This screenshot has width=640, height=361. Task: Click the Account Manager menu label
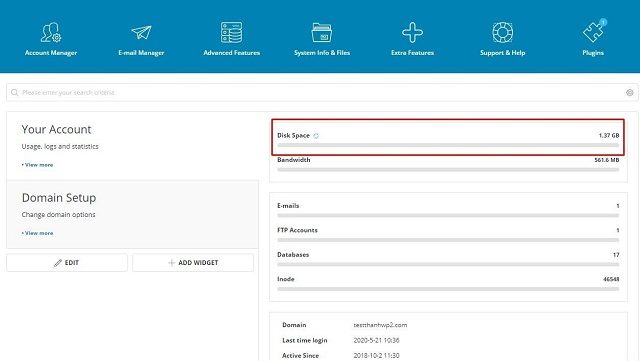click(x=51, y=53)
